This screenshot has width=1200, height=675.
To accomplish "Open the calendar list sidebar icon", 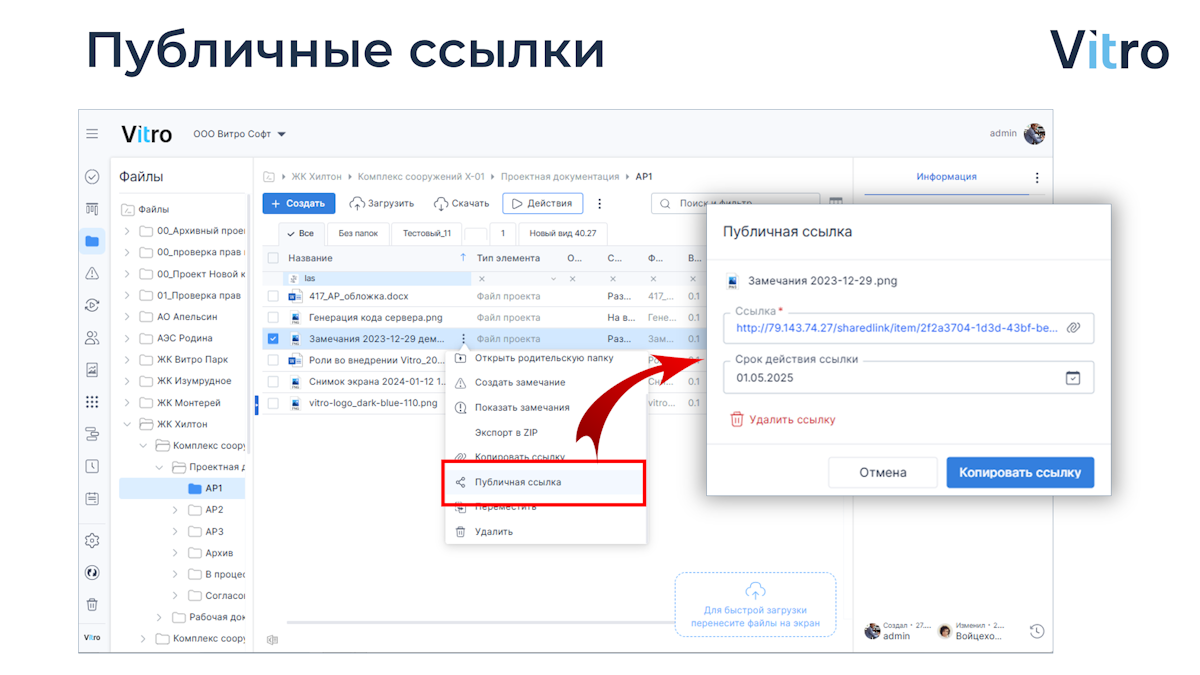I will pyautogui.click(x=92, y=498).
